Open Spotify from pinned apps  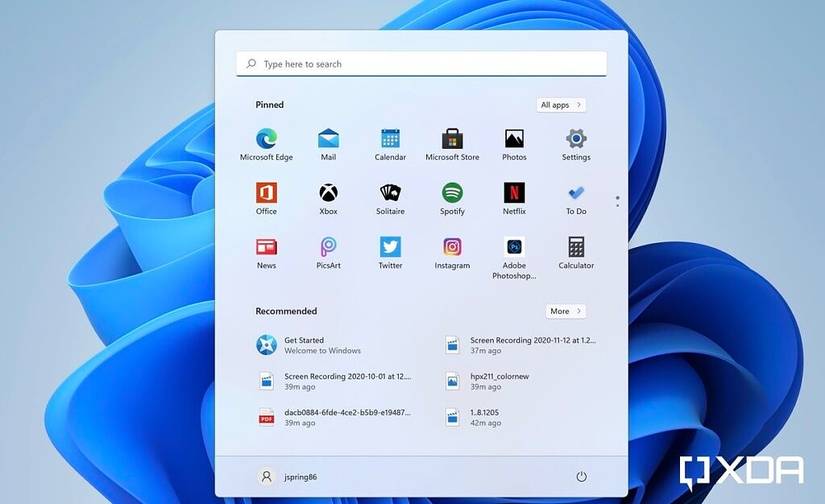pyautogui.click(x=452, y=199)
